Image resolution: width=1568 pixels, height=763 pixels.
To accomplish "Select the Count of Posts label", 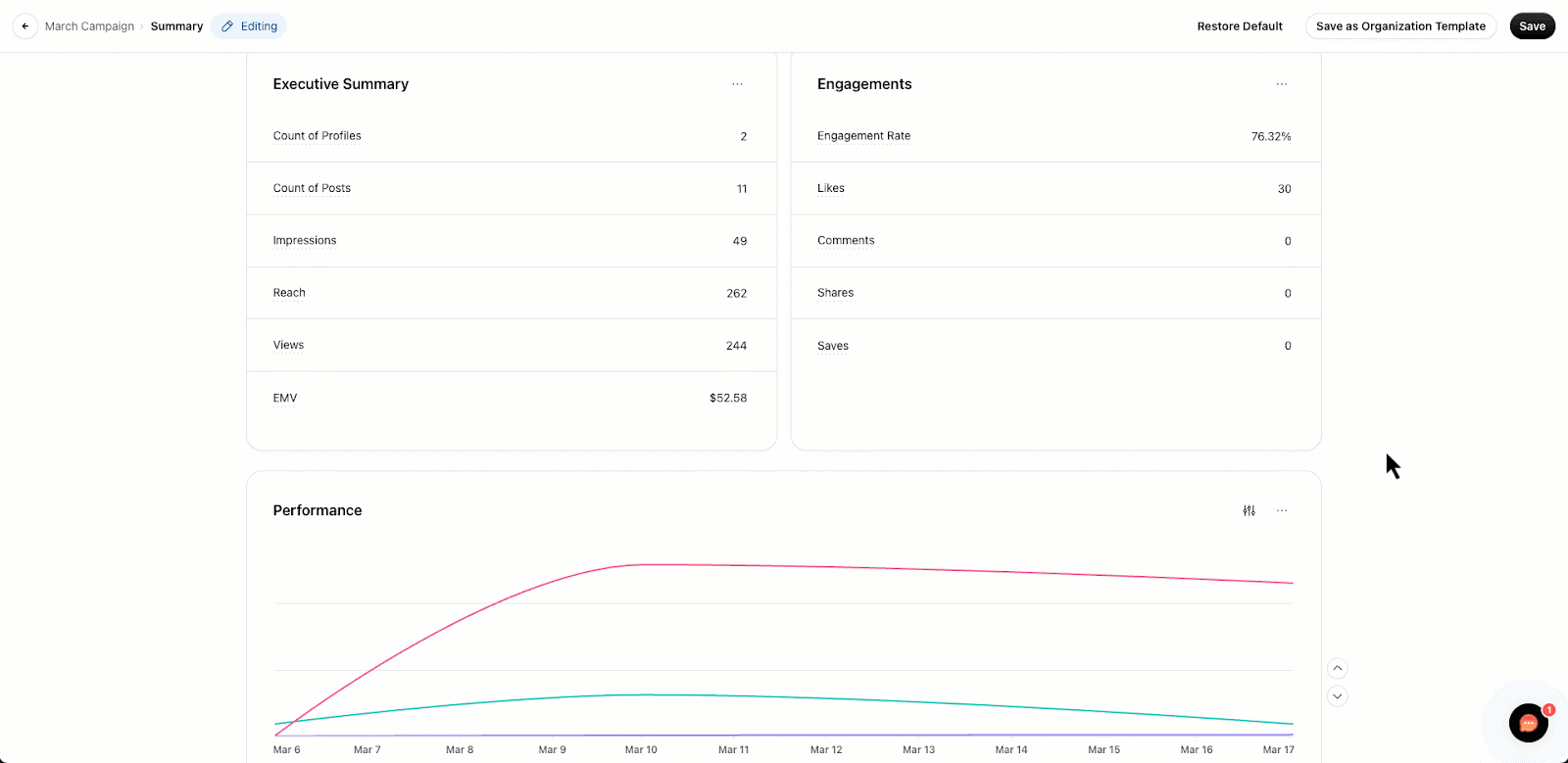I will pyautogui.click(x=312, y=188).
